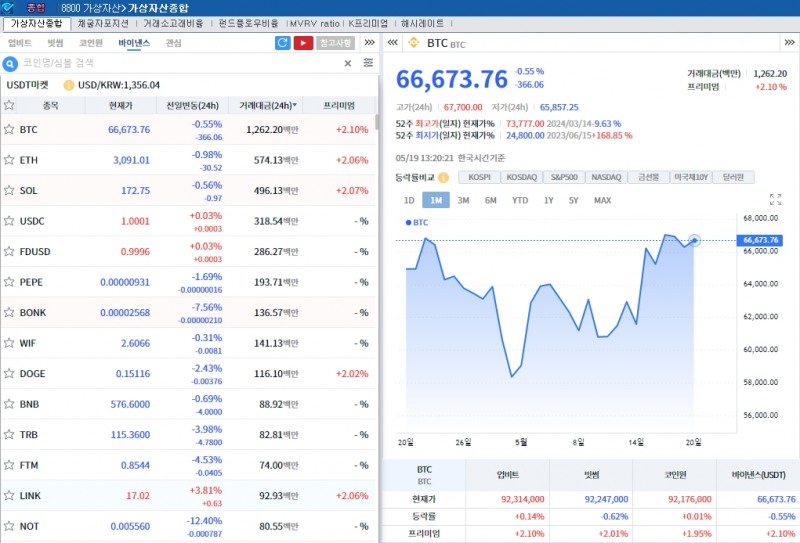
Task: Toggle favorite star in header row
Action: (9, 106)
